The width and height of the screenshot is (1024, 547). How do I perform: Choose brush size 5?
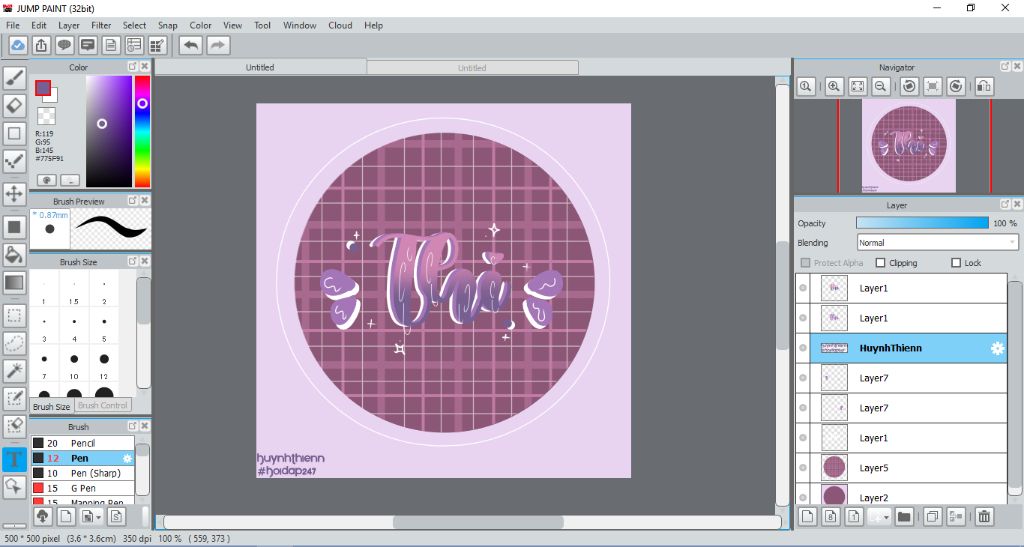click(x=104, y=326)
